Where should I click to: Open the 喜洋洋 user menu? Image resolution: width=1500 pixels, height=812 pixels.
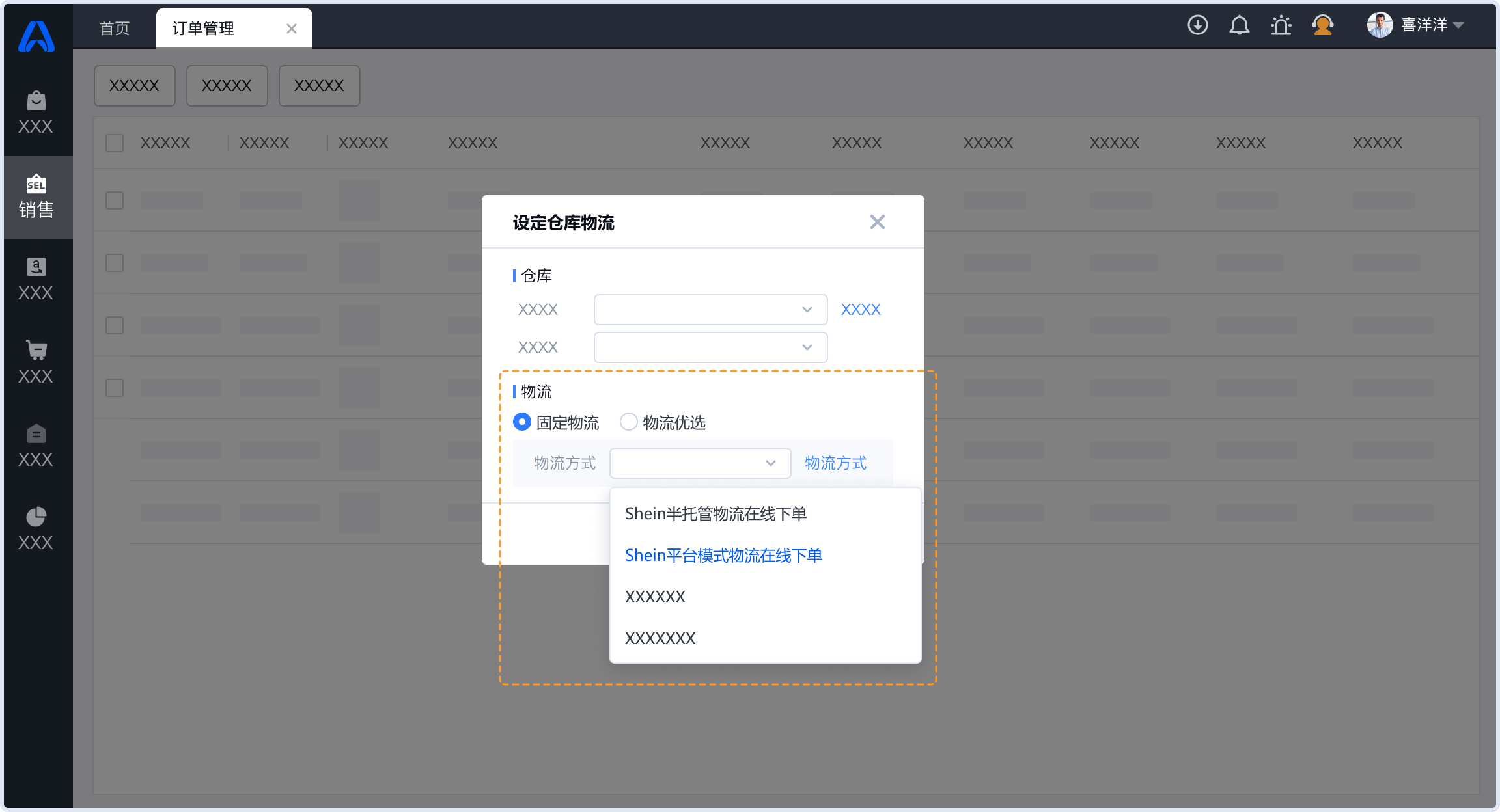click(x=1424, y=25)
